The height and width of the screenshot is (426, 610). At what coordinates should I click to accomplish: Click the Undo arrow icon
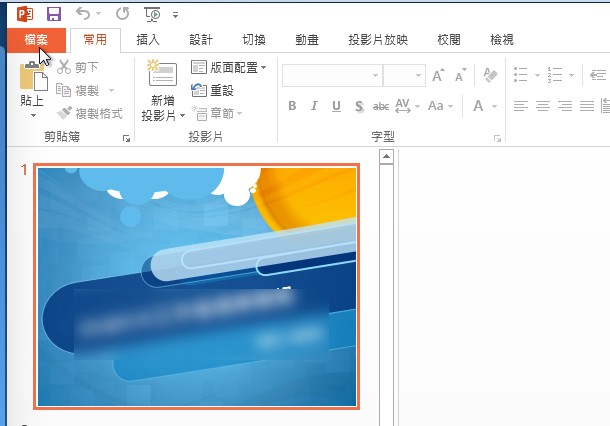pyautogui.click(x=82, y=14)
